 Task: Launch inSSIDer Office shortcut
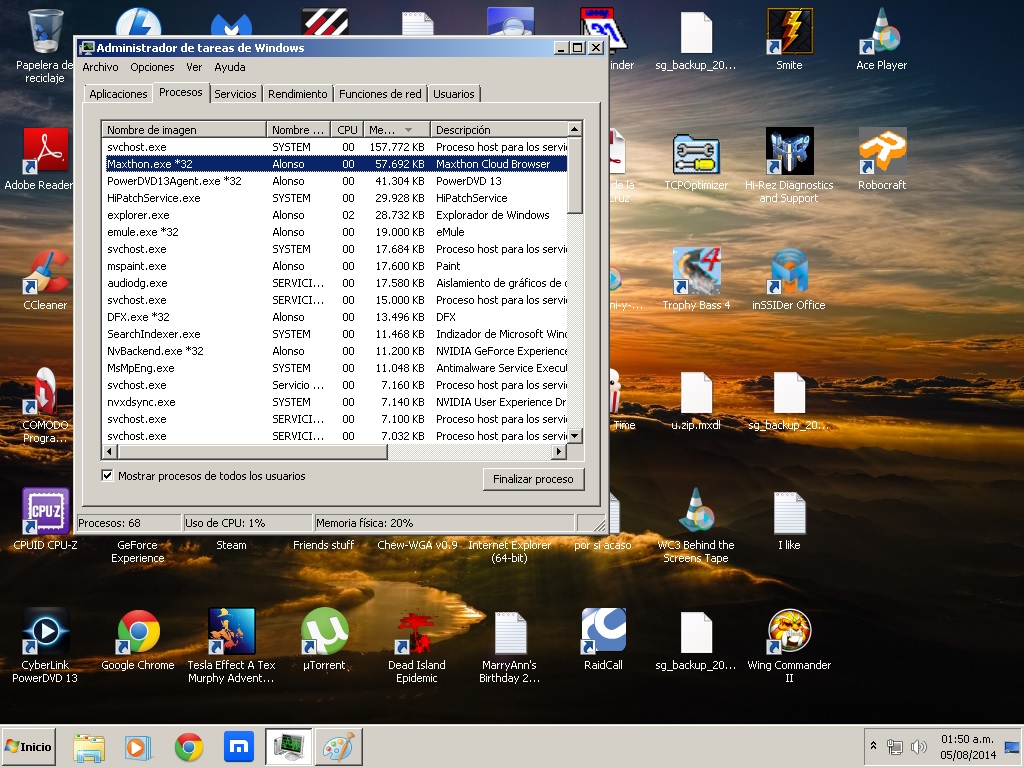click(x=788, y=280)
